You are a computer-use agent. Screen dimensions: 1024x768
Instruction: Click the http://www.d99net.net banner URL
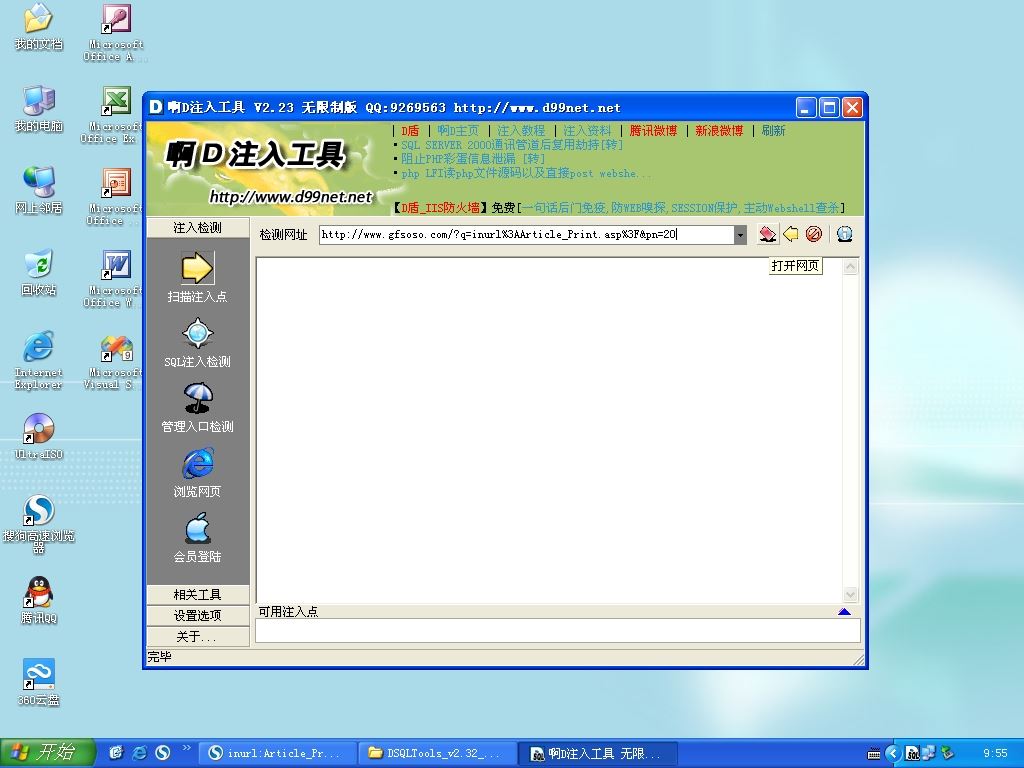(x=291, y=197)
